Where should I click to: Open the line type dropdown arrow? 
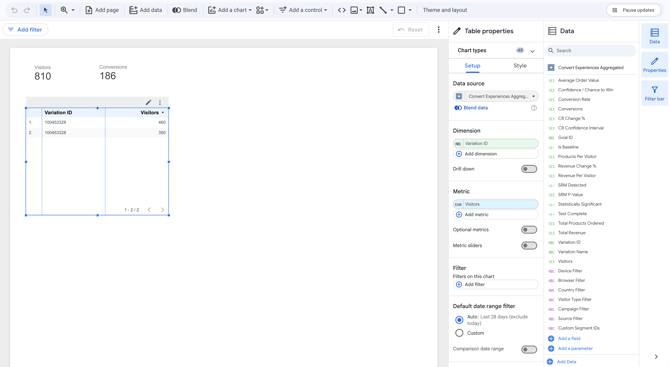coord(391,10)
